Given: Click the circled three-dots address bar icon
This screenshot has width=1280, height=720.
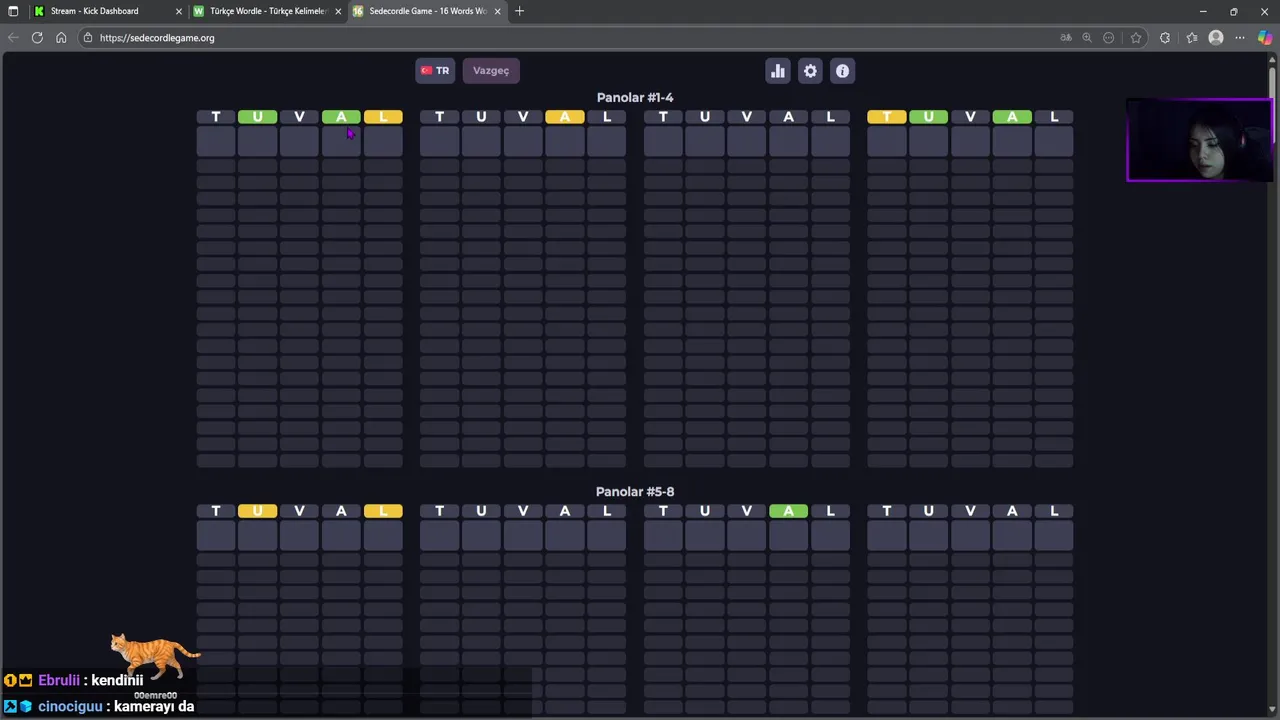Looking at the screenshot, I should click(x=1109, y=38).
